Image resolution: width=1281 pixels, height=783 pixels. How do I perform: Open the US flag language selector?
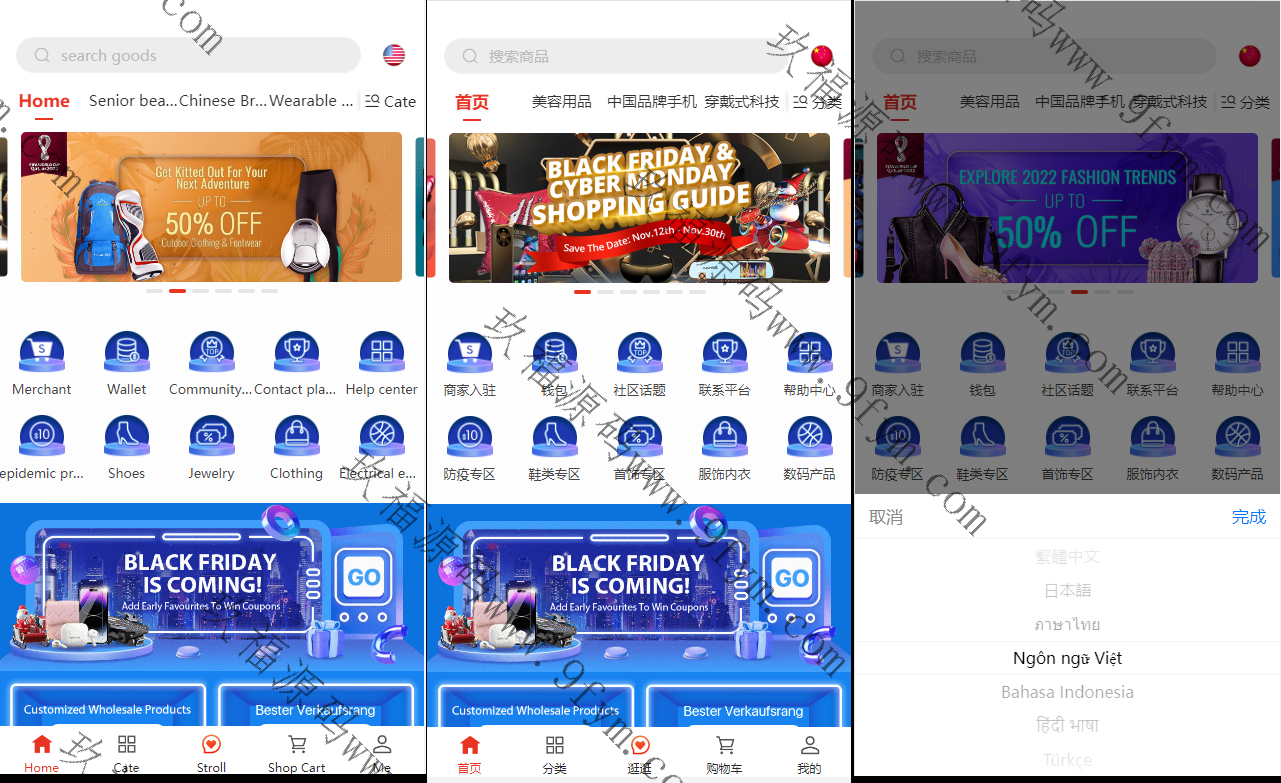(393, 55)
